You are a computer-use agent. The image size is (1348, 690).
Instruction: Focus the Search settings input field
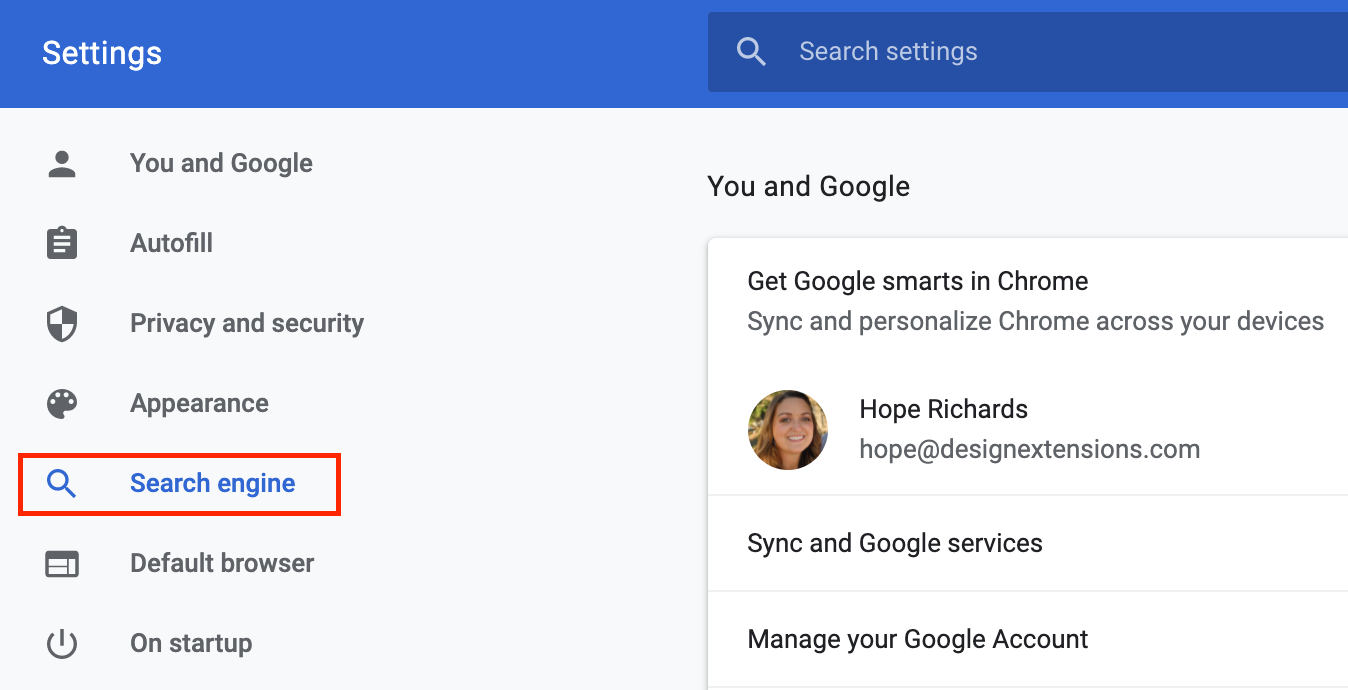[x=1028, y=52]
